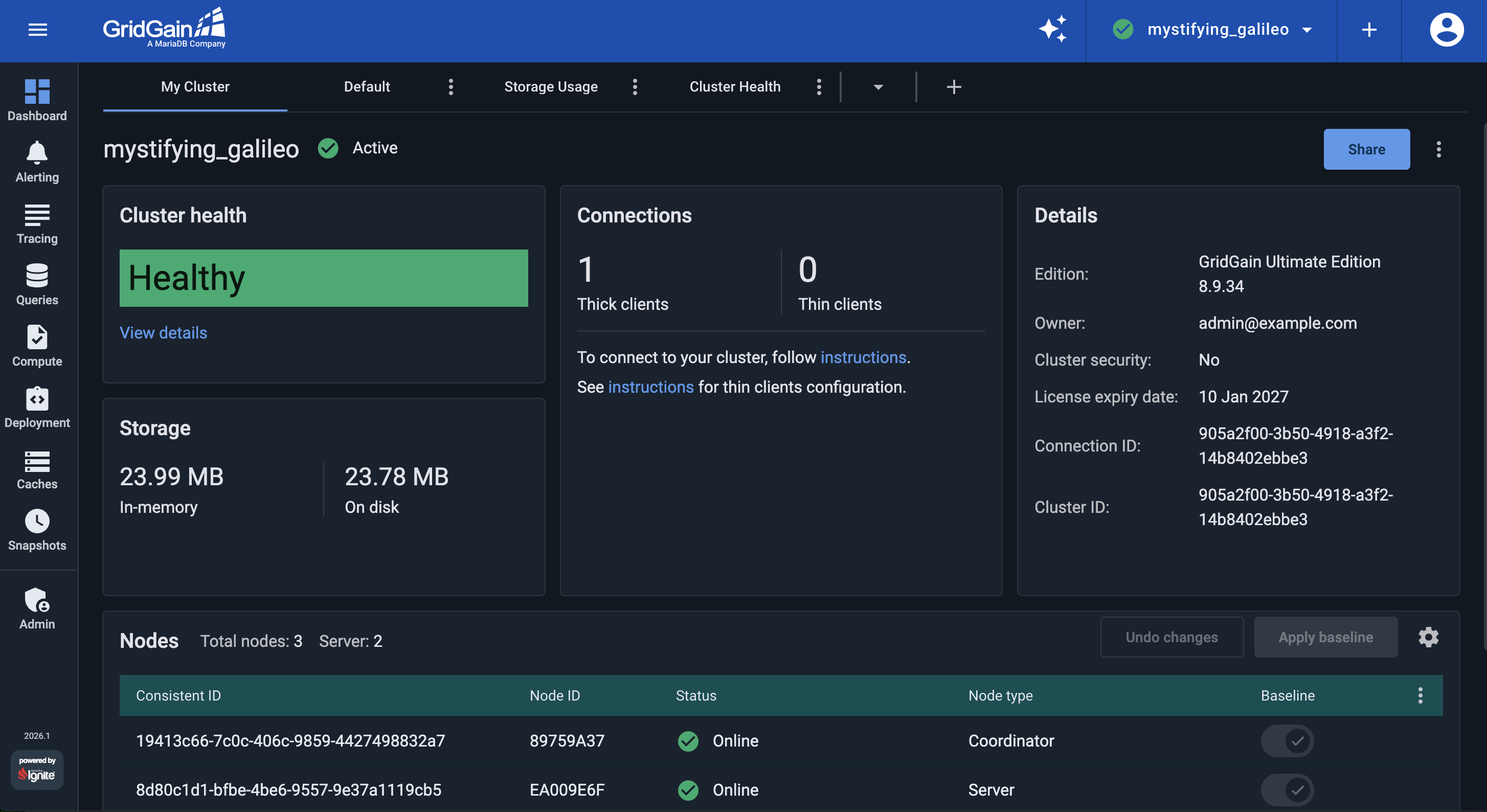Image resolution: width=1487 pixels, height=812 pixels.
Task: Click Online status icon for node 89759A37
Action: 687,740
